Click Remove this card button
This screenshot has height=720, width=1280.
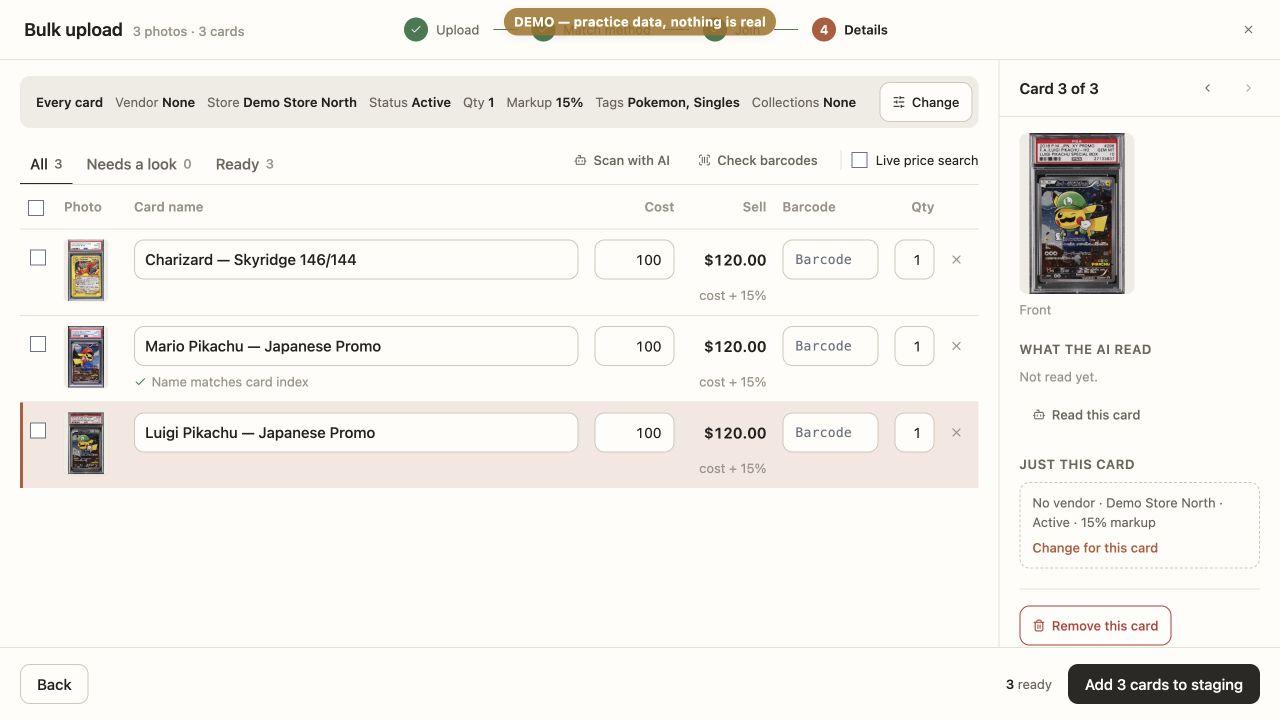(1095, 626)
